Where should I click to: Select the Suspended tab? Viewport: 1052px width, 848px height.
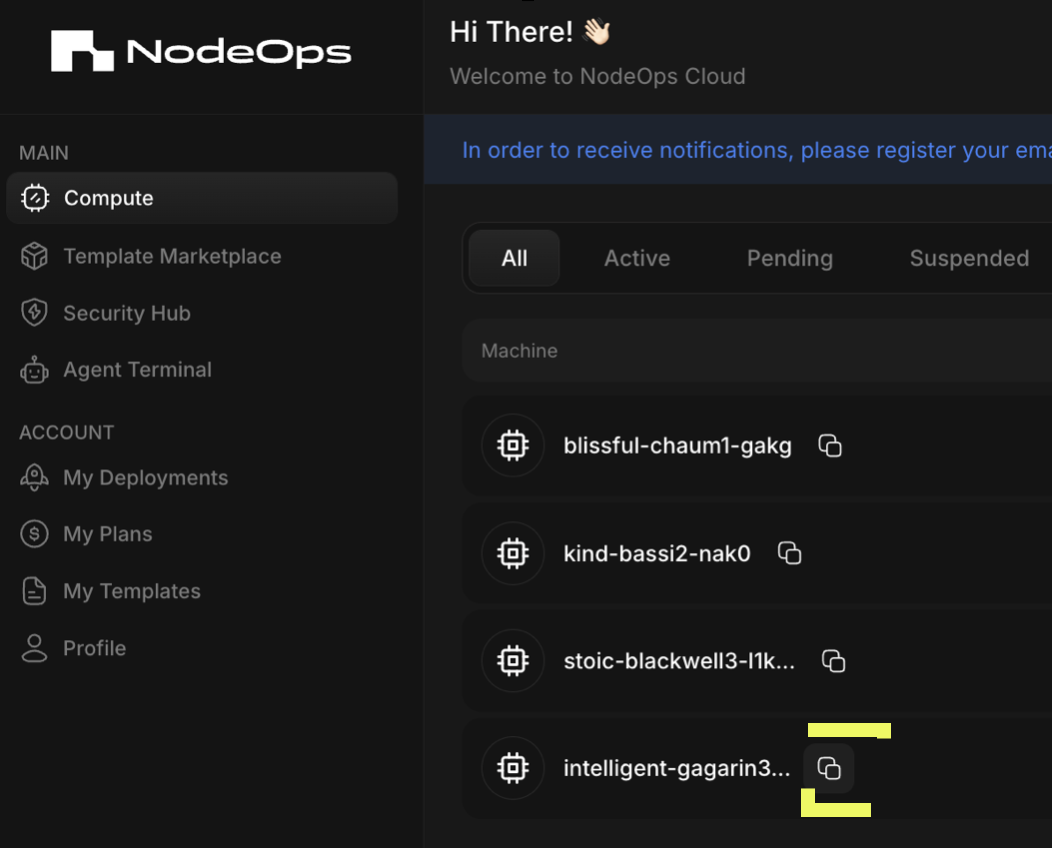pyautogui.click(x=969, y=258)
